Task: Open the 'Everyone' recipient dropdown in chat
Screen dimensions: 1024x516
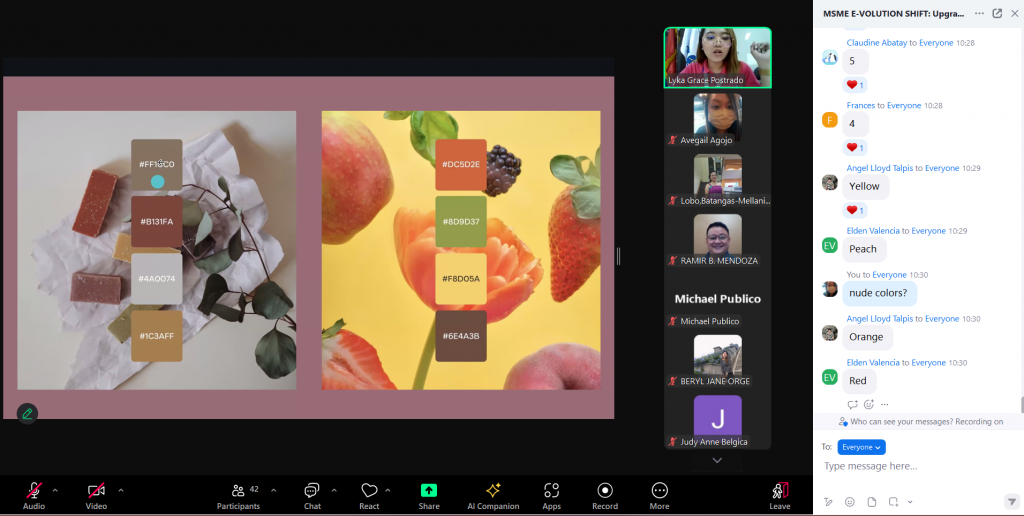Action: click(861, 447)
